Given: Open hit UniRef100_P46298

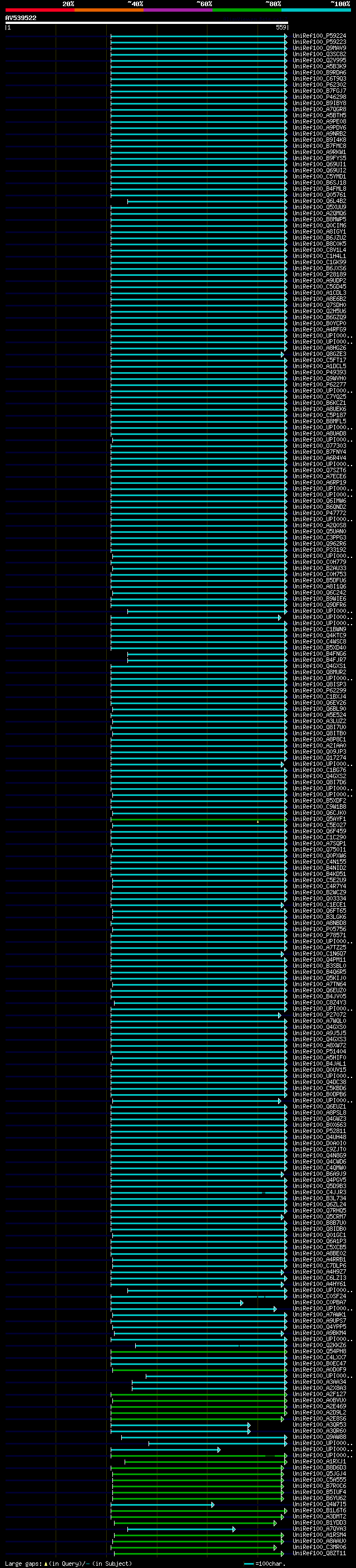Looking at the screenshot, I should [x=319, y=97].
